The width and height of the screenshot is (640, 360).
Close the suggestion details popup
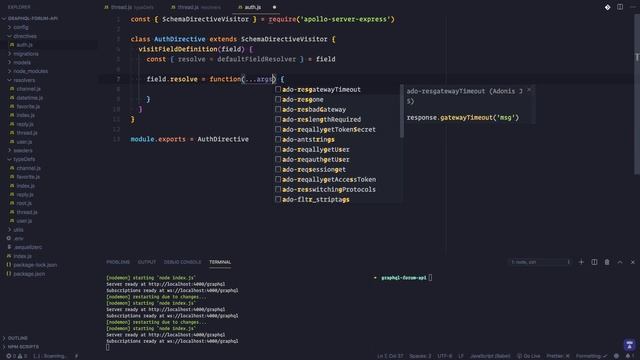tap(529, 90)
